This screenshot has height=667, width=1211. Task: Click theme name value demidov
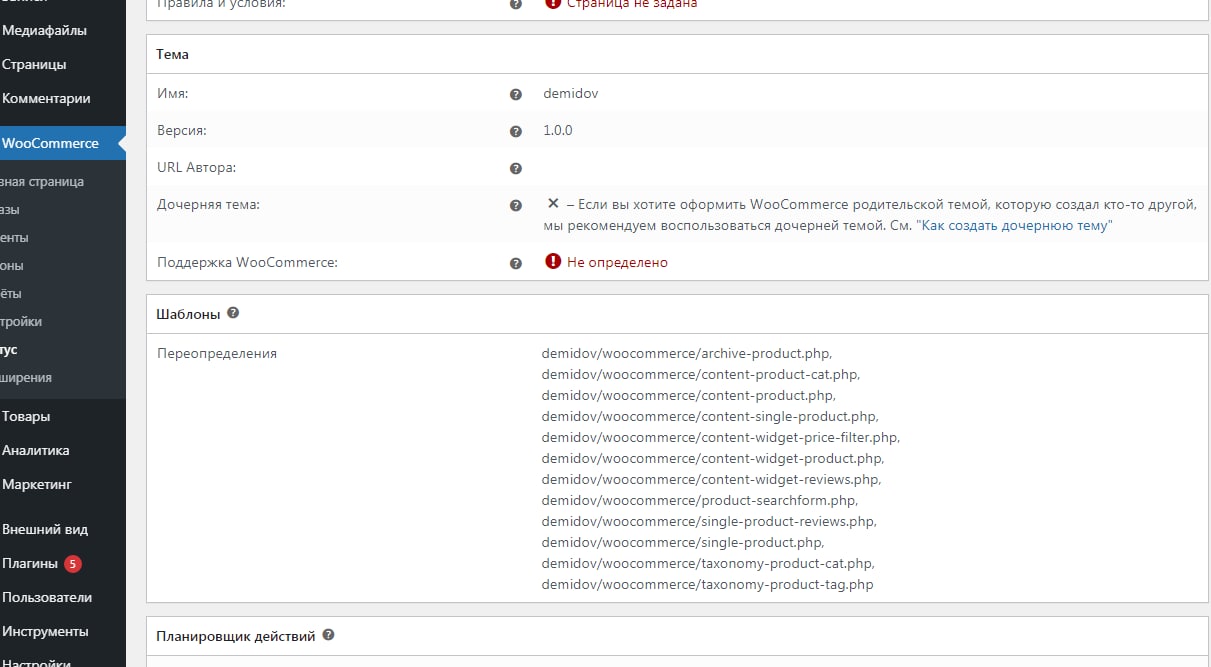coord(570,93)
